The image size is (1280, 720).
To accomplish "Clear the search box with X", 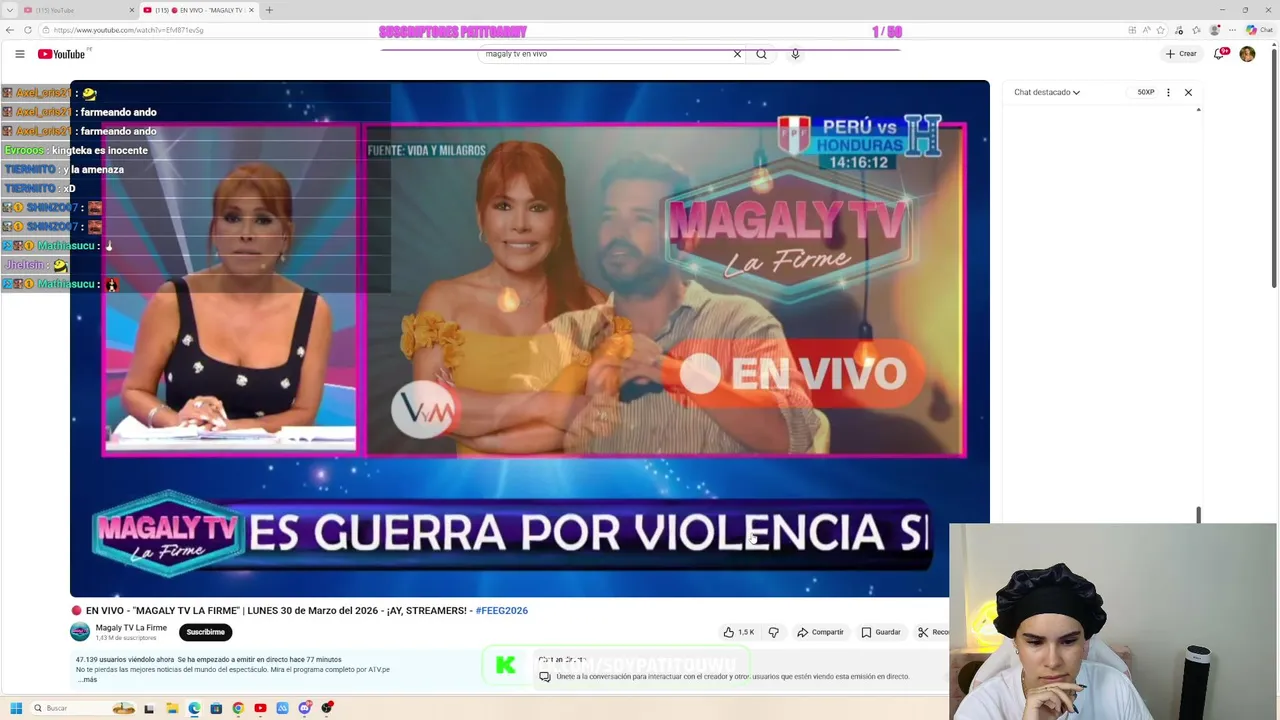I will coord(737,54).
